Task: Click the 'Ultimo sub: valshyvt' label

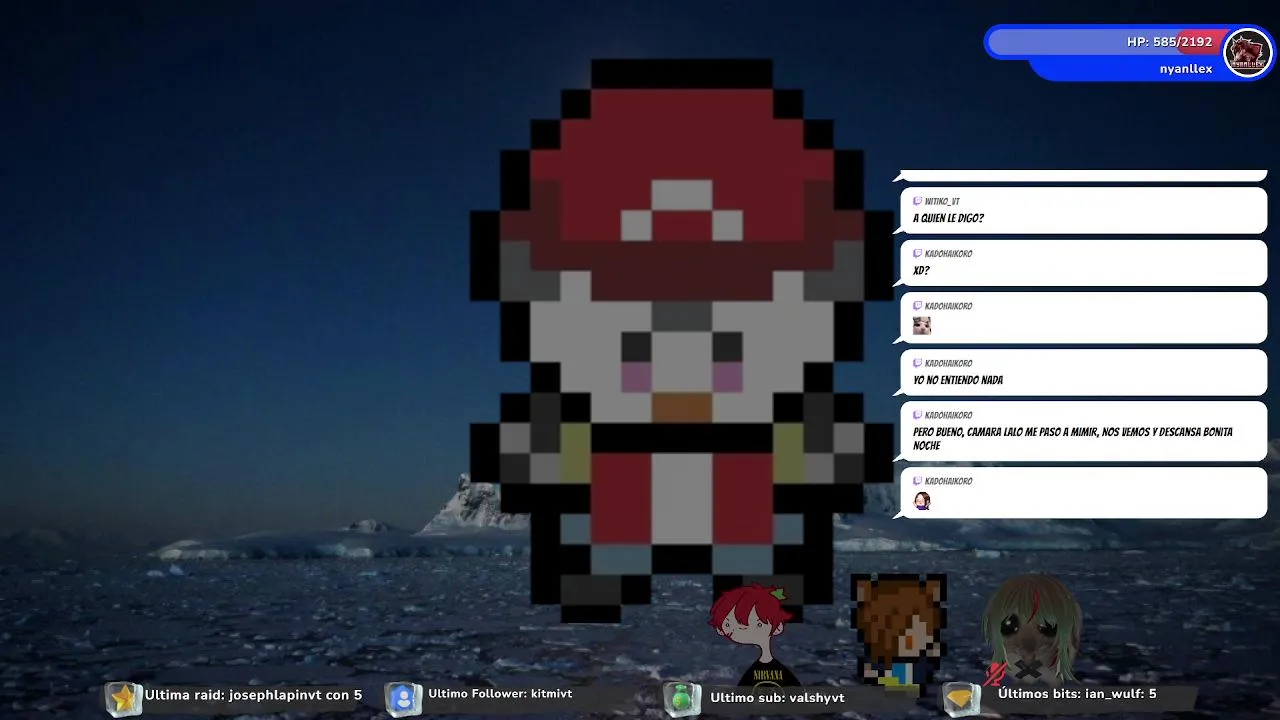Action: point(777,698)
